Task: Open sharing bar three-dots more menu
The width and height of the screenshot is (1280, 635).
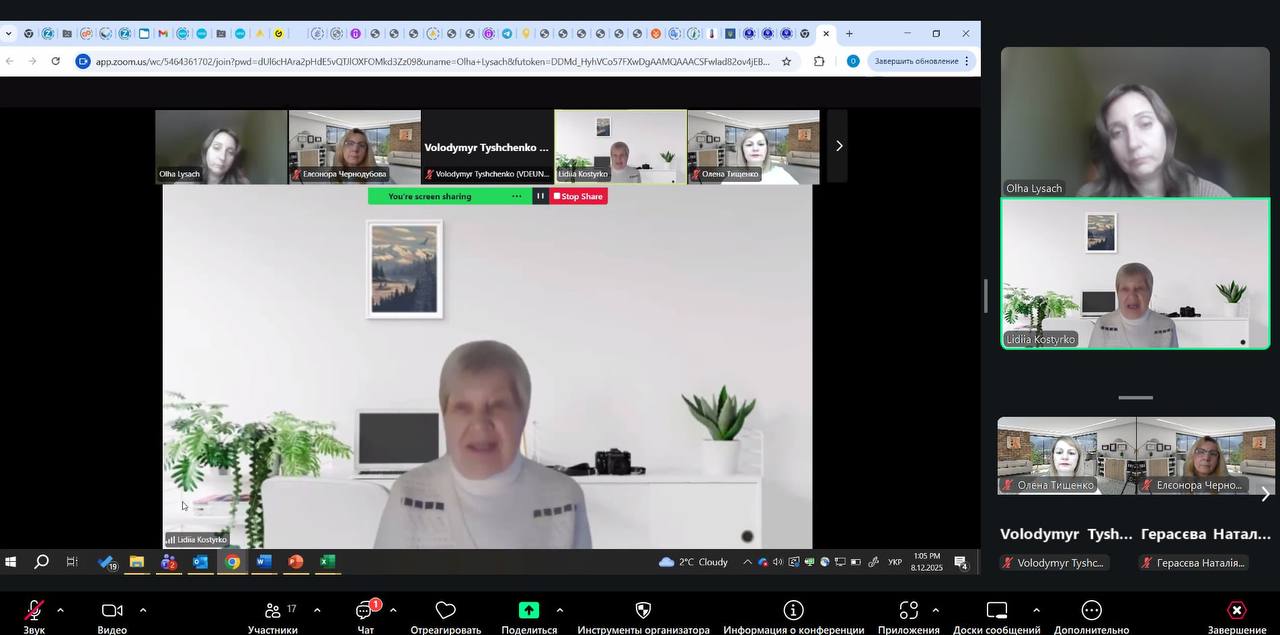Action: [x=516, y=196]
